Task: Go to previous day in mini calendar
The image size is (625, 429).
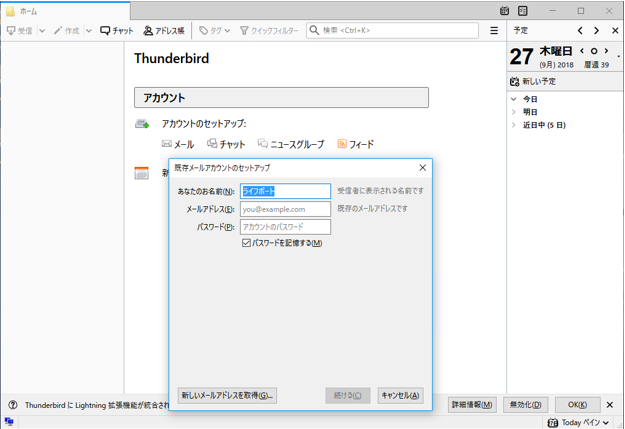Action: pyautogui.click(x=582, y=51)
